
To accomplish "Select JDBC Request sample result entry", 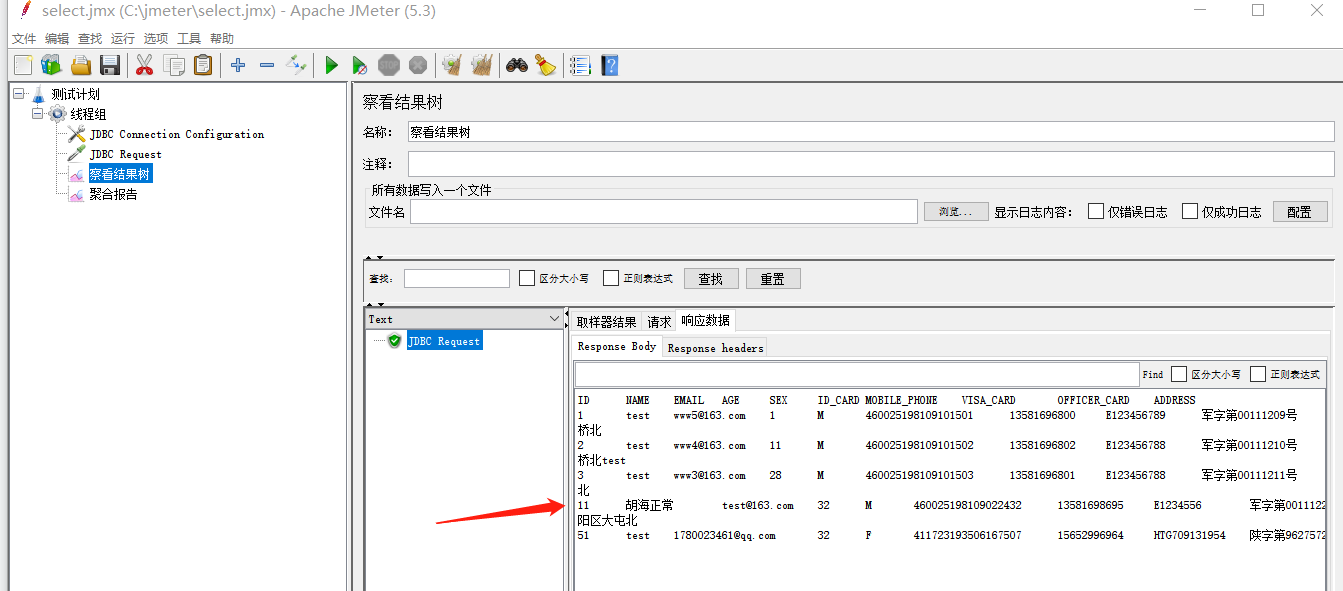I will click(x=444, y=341).
